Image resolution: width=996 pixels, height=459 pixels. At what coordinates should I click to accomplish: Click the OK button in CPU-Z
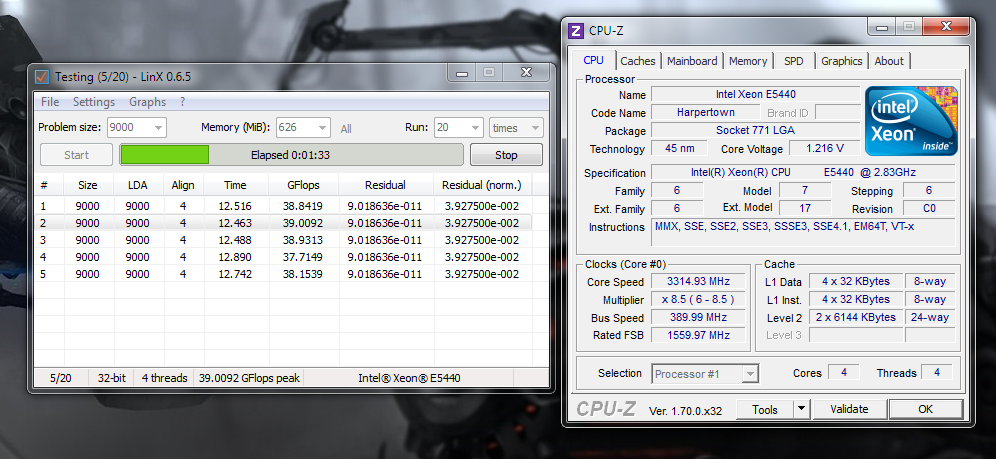pos(925,409)
